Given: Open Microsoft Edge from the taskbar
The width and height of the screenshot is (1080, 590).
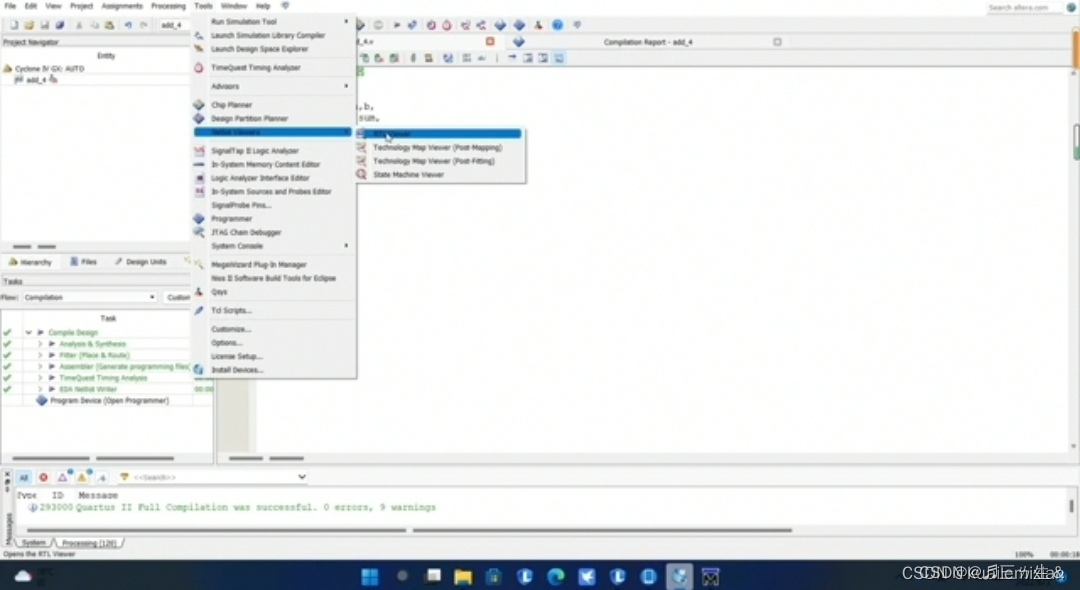Looking at the screenshot, I should (x=556, y=576).
